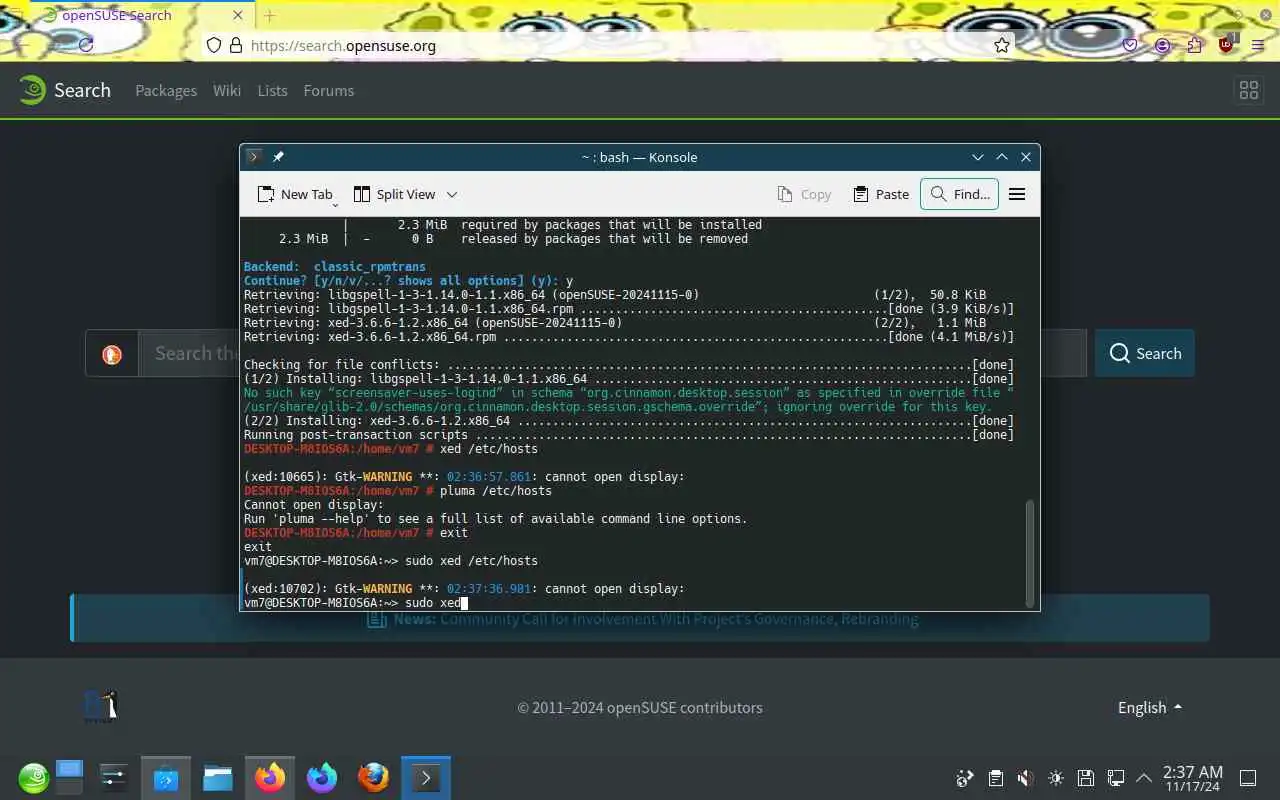This screenshot has width=1280, height=800.
Task: Launch Discover software center from taskbar
Action: [165, 777]
